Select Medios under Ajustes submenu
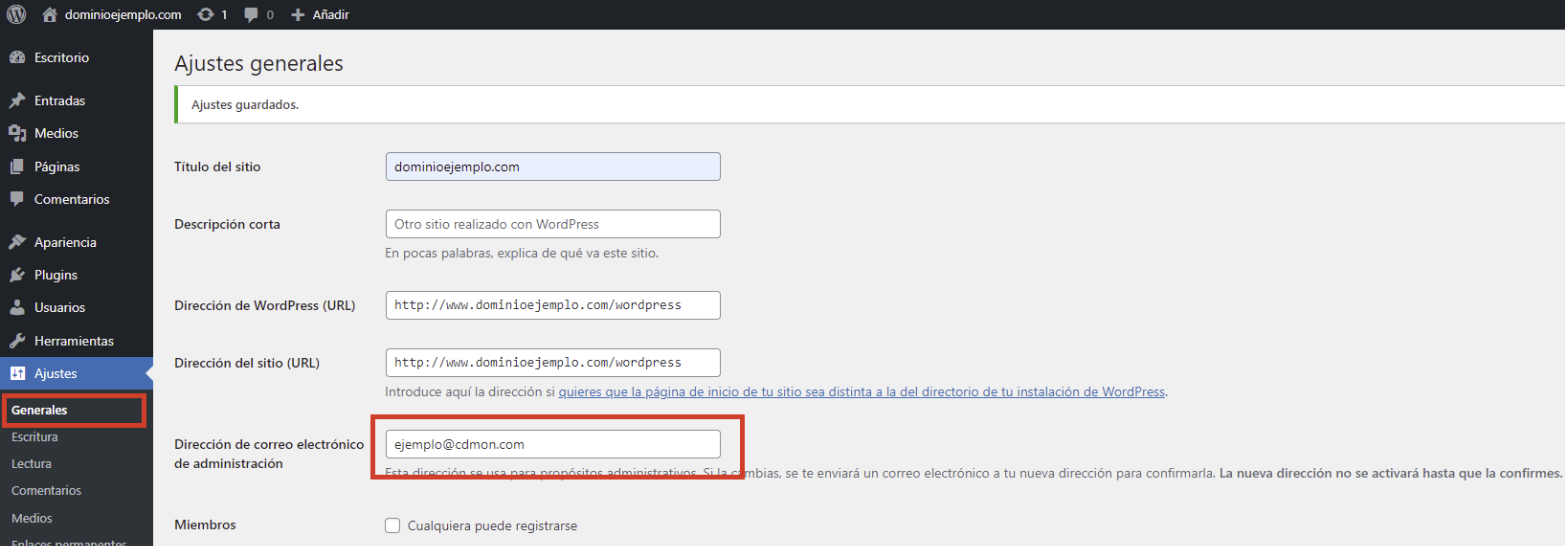Screen dimensions: 1565x546 (x=31, y=518)
